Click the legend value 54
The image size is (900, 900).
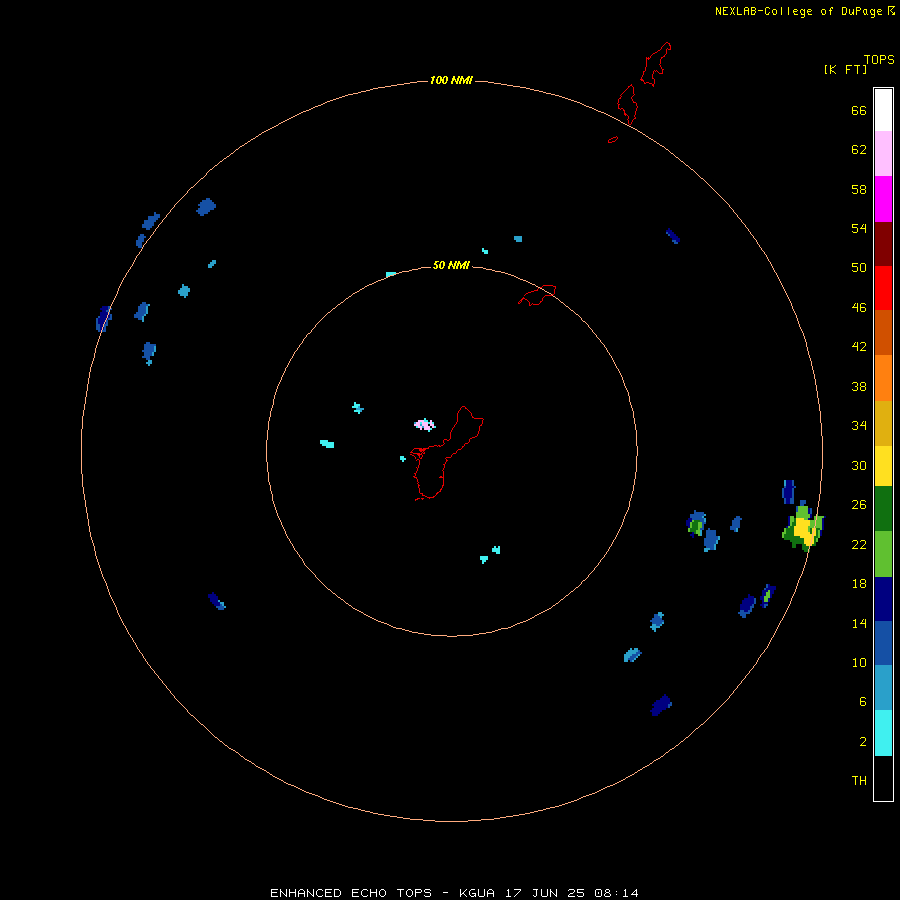point(859,228)
